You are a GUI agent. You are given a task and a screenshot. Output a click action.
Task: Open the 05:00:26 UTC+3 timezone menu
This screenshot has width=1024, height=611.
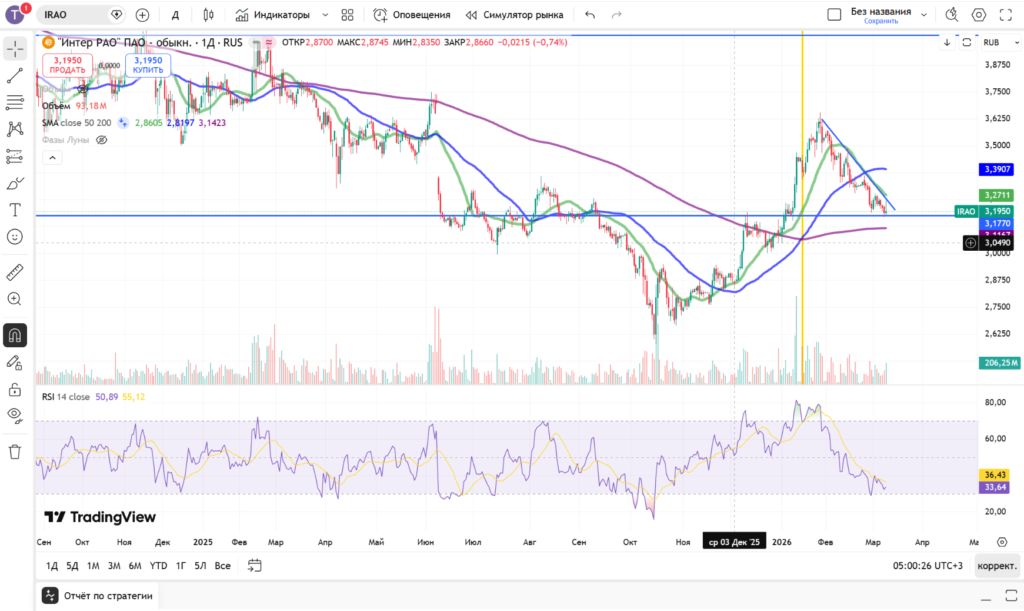tap(927, 566)
